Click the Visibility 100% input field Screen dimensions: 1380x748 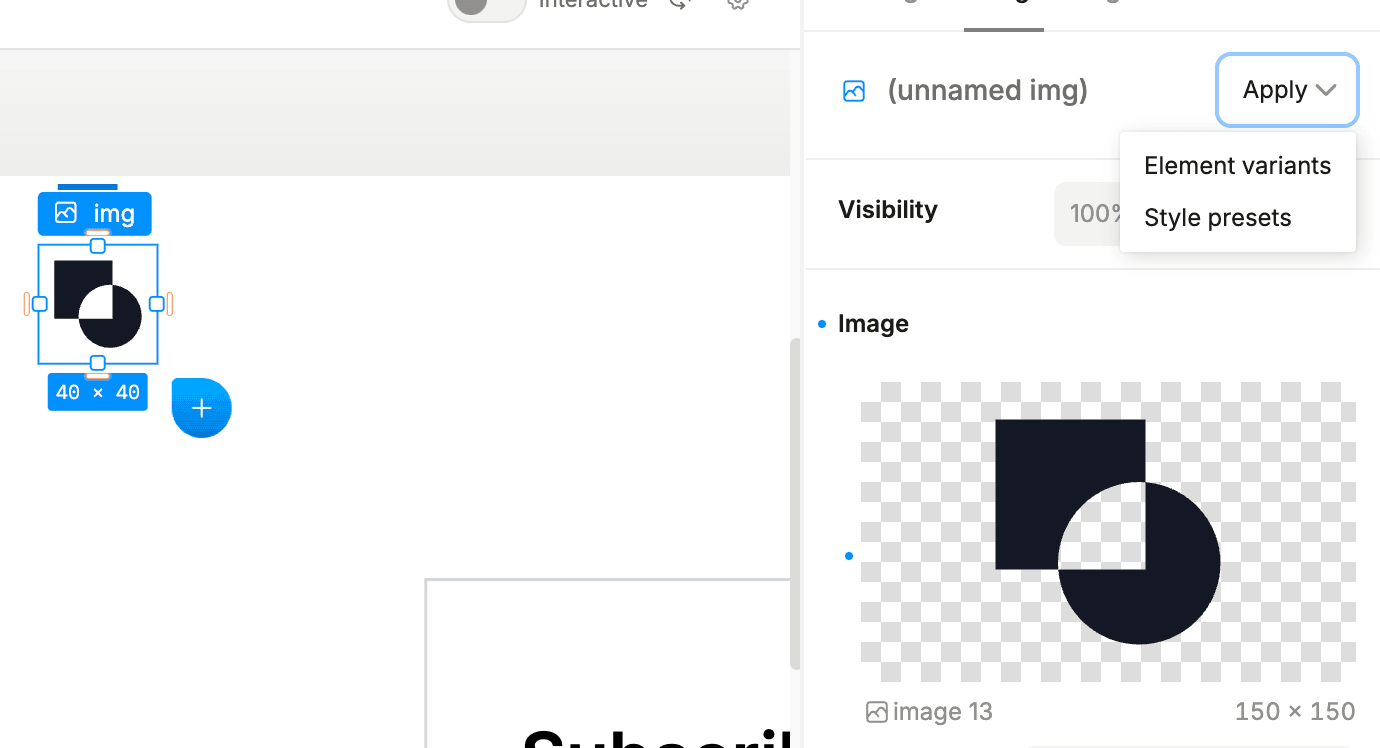point(1088,213)
